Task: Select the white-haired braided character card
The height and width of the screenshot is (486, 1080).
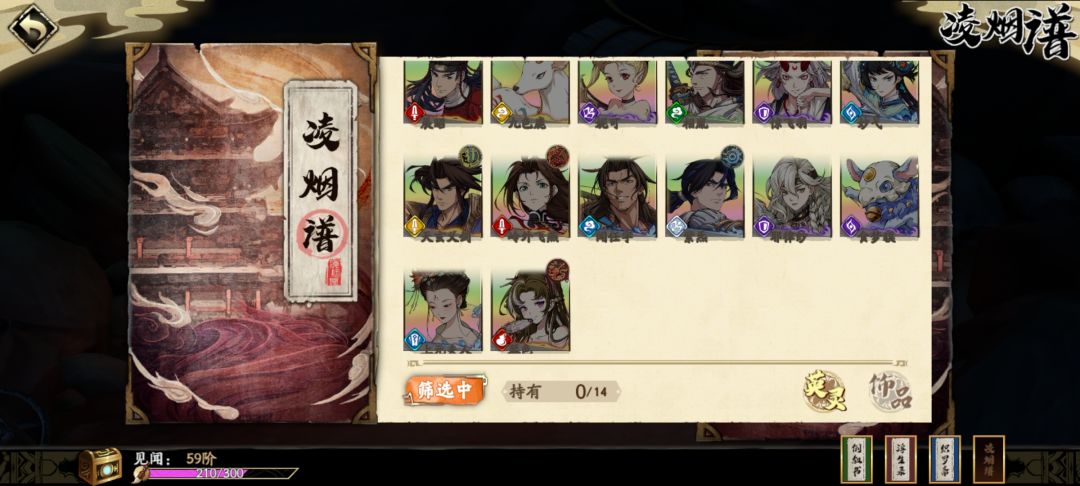Action: 792,198
